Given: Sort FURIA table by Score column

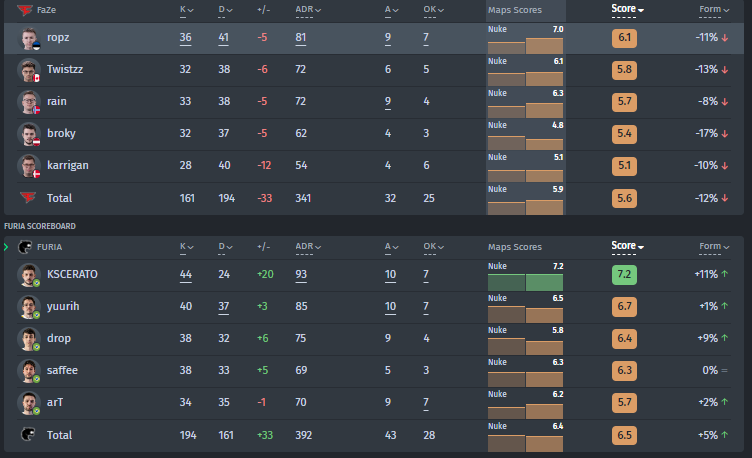Looking at the screenshot, I should pos(627,246).
